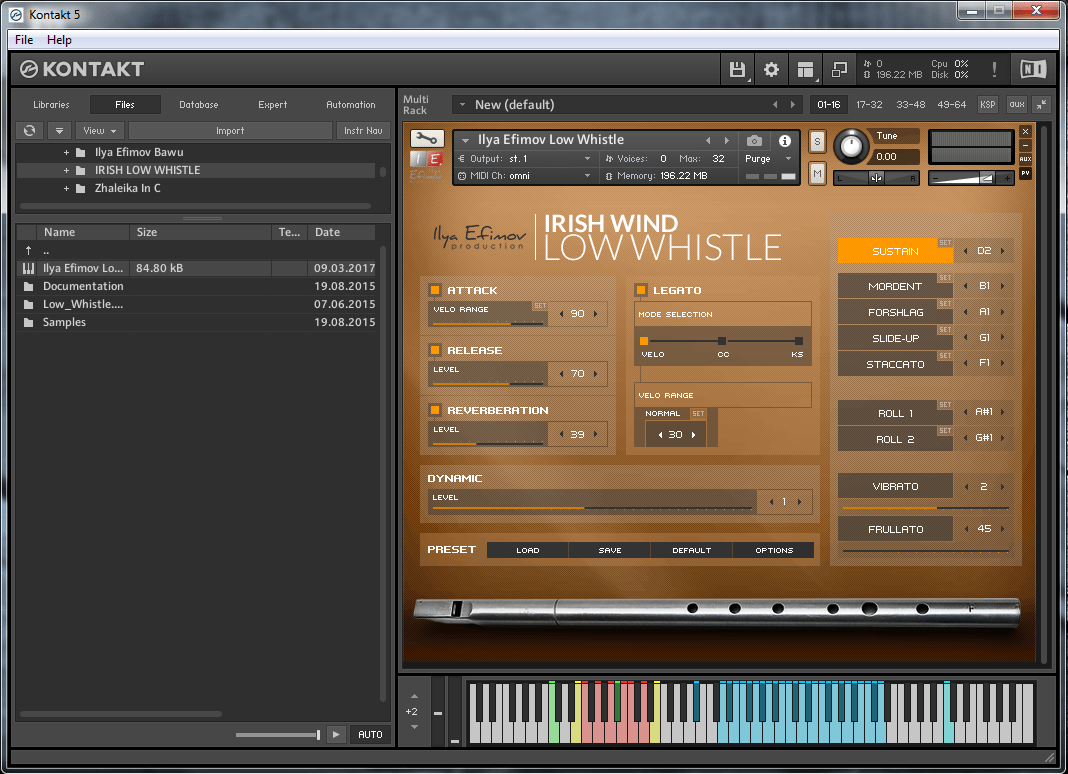Viewport: 1068px width, 774px height.
Task: Expand the Ilya Efimov Bawu folder
Action: tap(66, 153)
